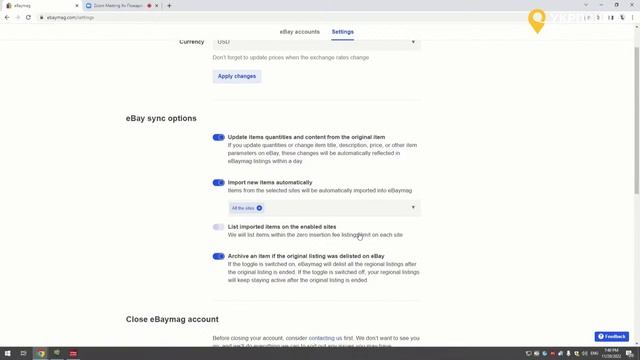Open the Windows Start menu
This screenshot has height=360, width=640.
coord(7,353)
